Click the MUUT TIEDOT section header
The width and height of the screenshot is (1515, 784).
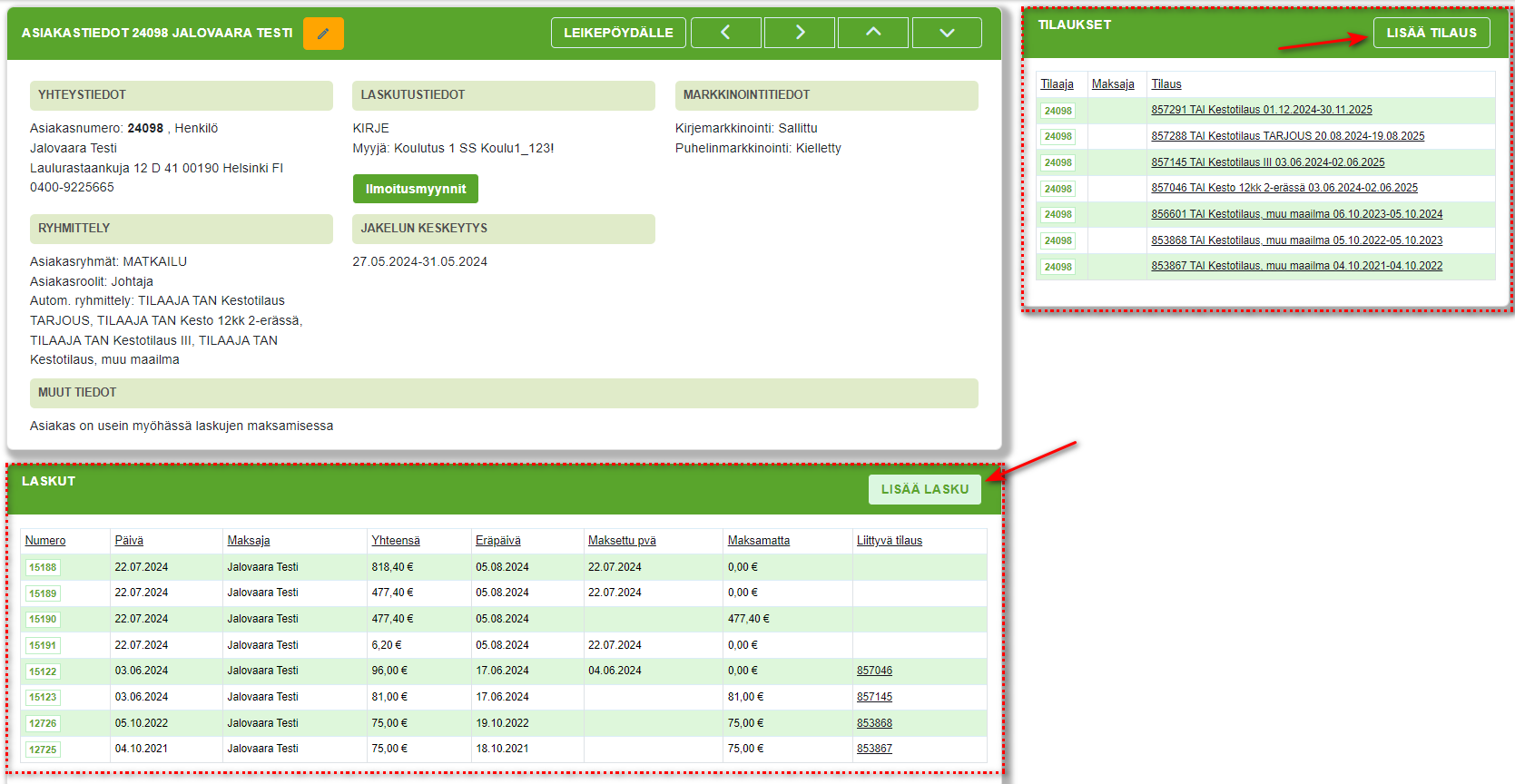pyautogui.click(x=504, y=393)
